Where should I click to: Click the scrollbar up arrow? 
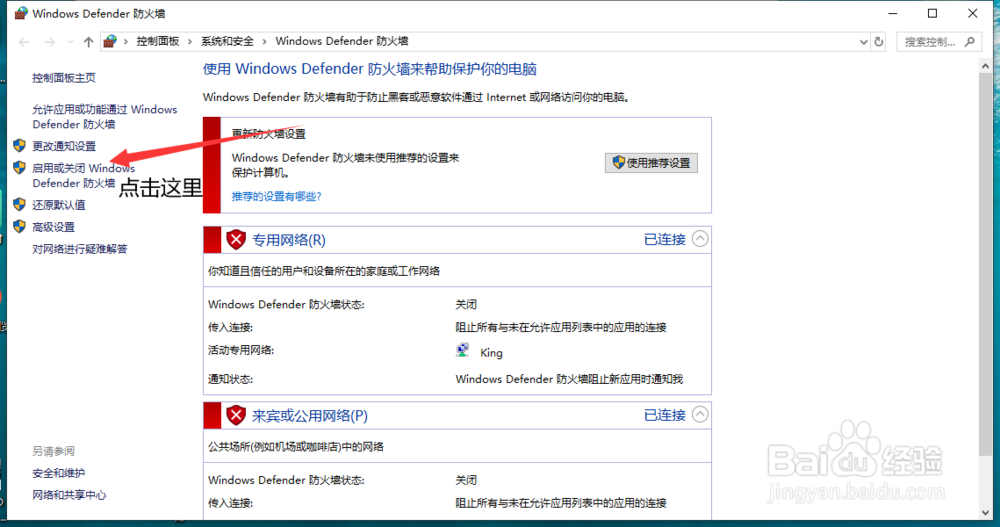[985, 66]
